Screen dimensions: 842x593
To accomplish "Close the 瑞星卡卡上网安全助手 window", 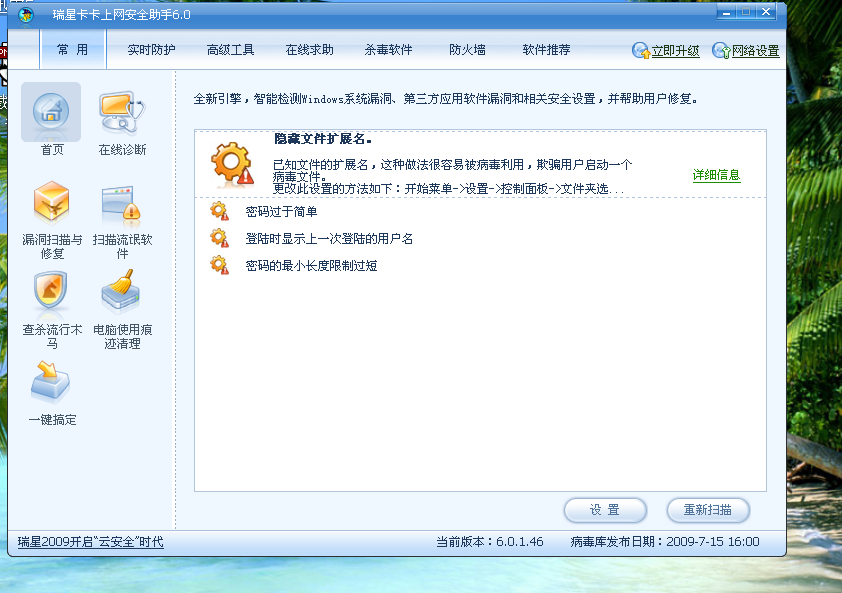I will [766, 12].
